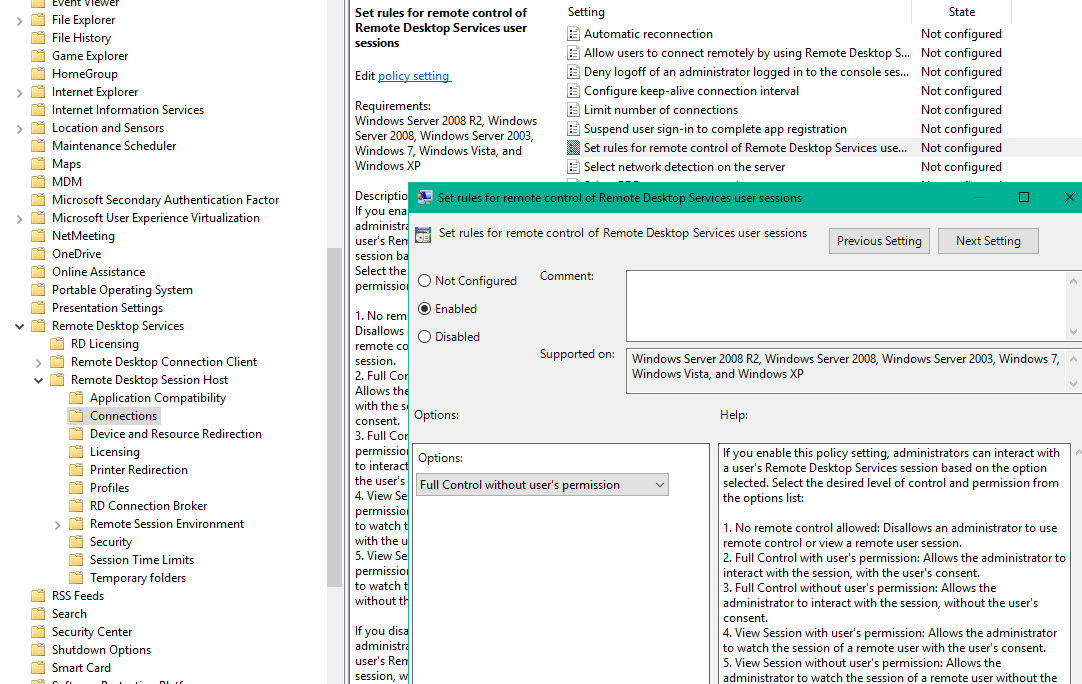Select the Enabled radio button

424,309
